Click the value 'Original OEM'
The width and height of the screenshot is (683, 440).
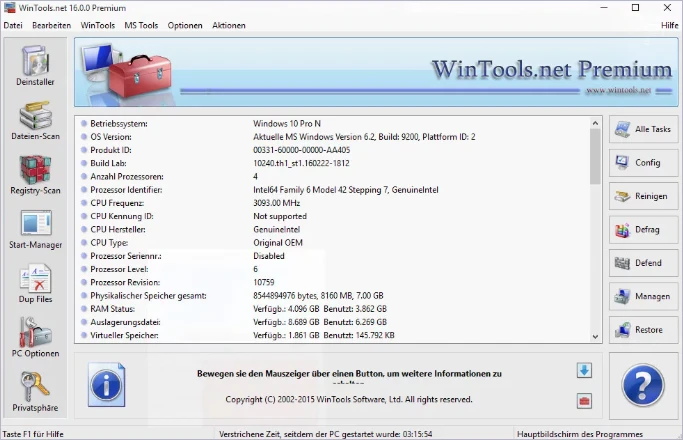pyautogui.click(x=278, y=243)
